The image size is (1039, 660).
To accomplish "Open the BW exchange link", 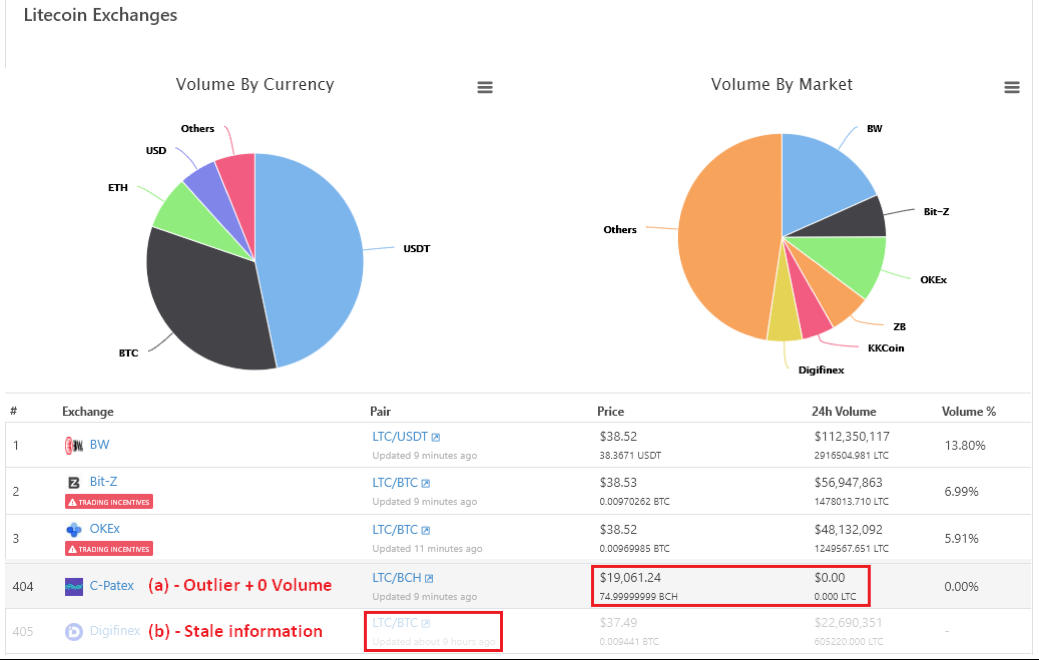I will click(x=99, y=445).
